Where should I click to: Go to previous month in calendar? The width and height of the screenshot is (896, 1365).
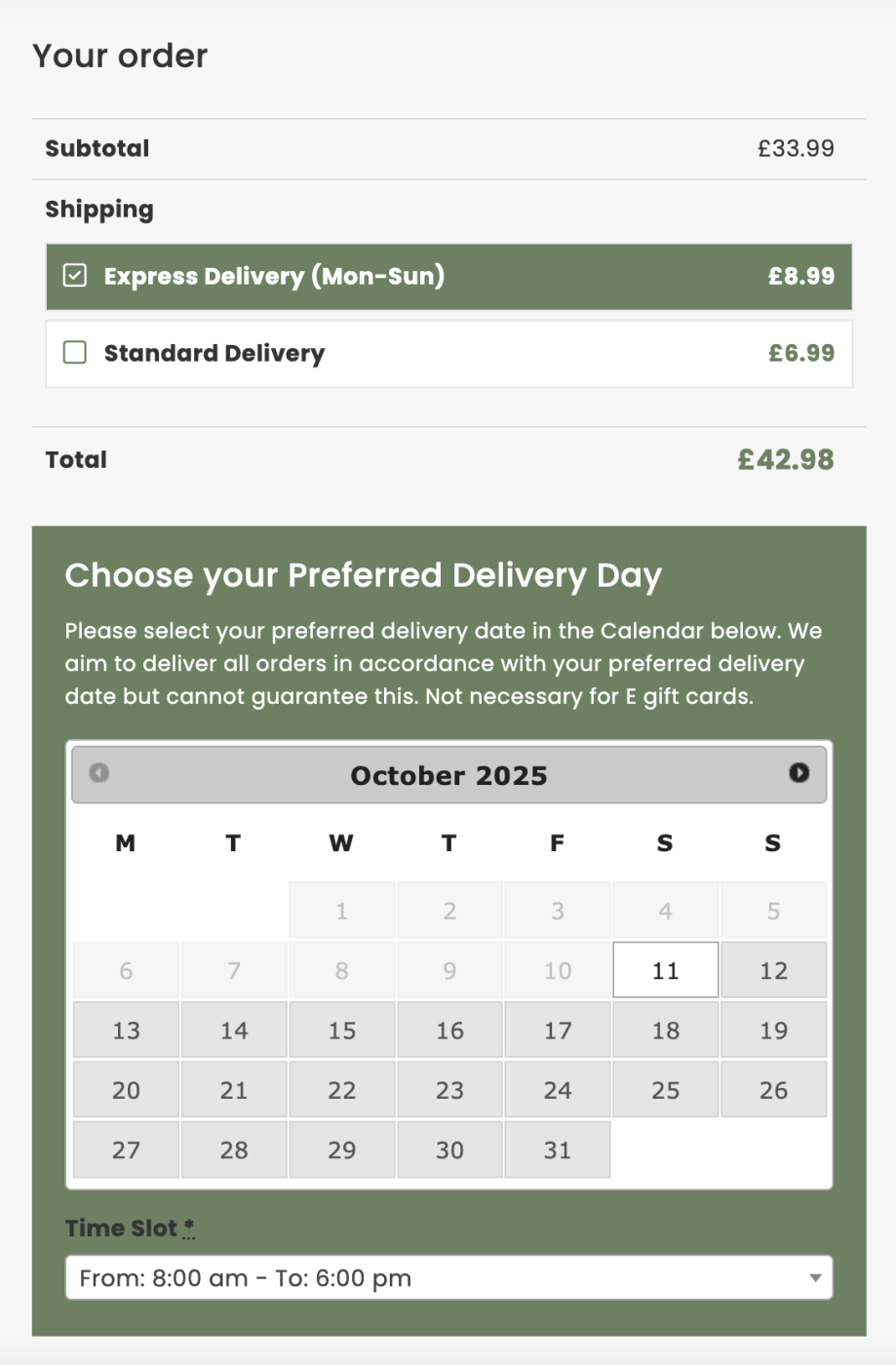click(x=98, y=772)
